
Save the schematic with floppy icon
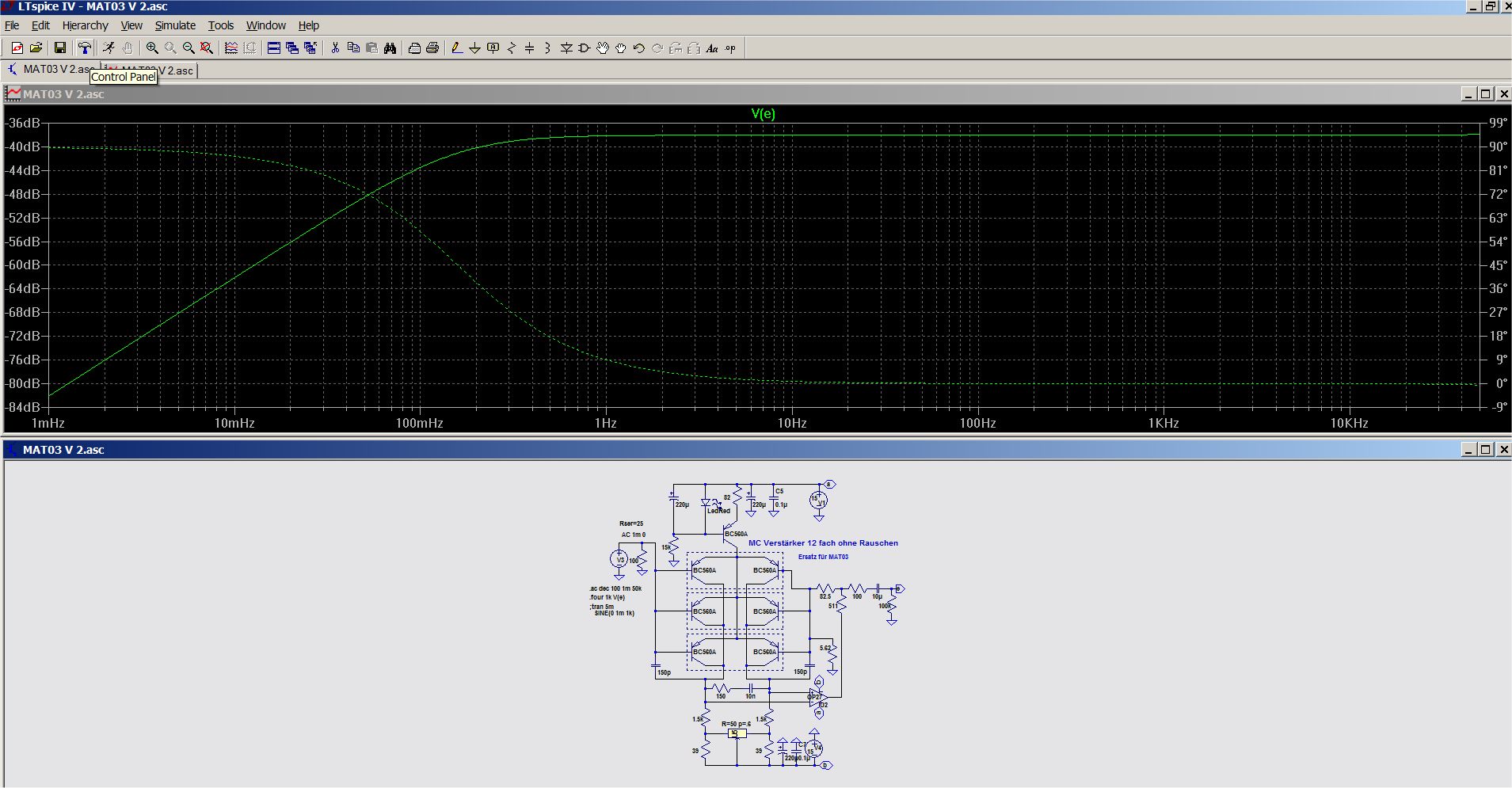point(59,48)
